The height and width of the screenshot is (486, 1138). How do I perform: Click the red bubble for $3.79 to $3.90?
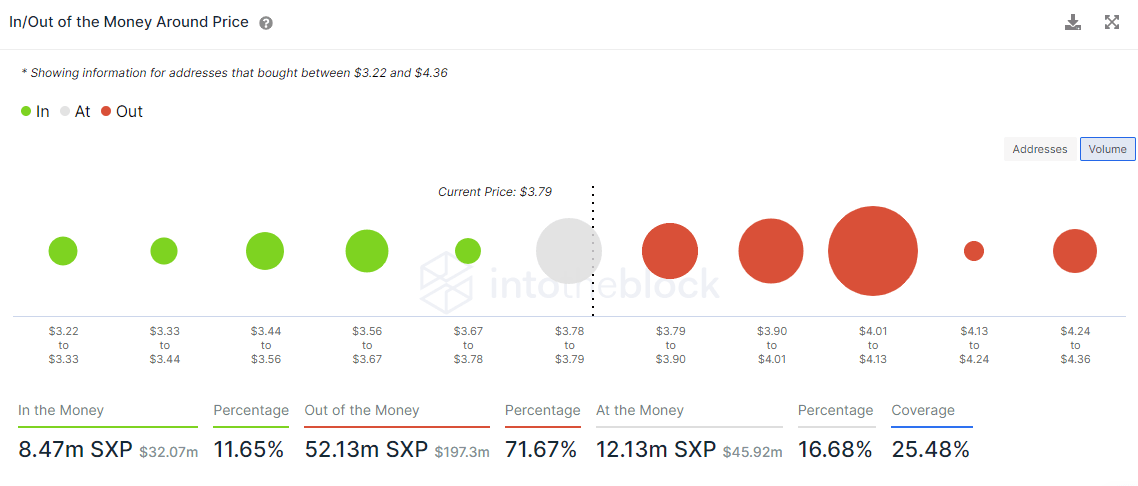pos(670,251)
